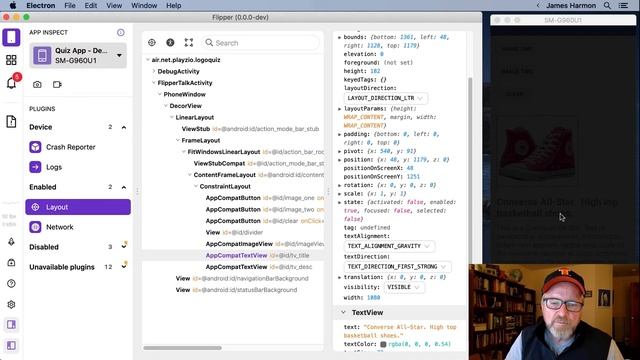Screen dimensions: 640x360
Task: Open the Apple menu
Action: point(13,6)
